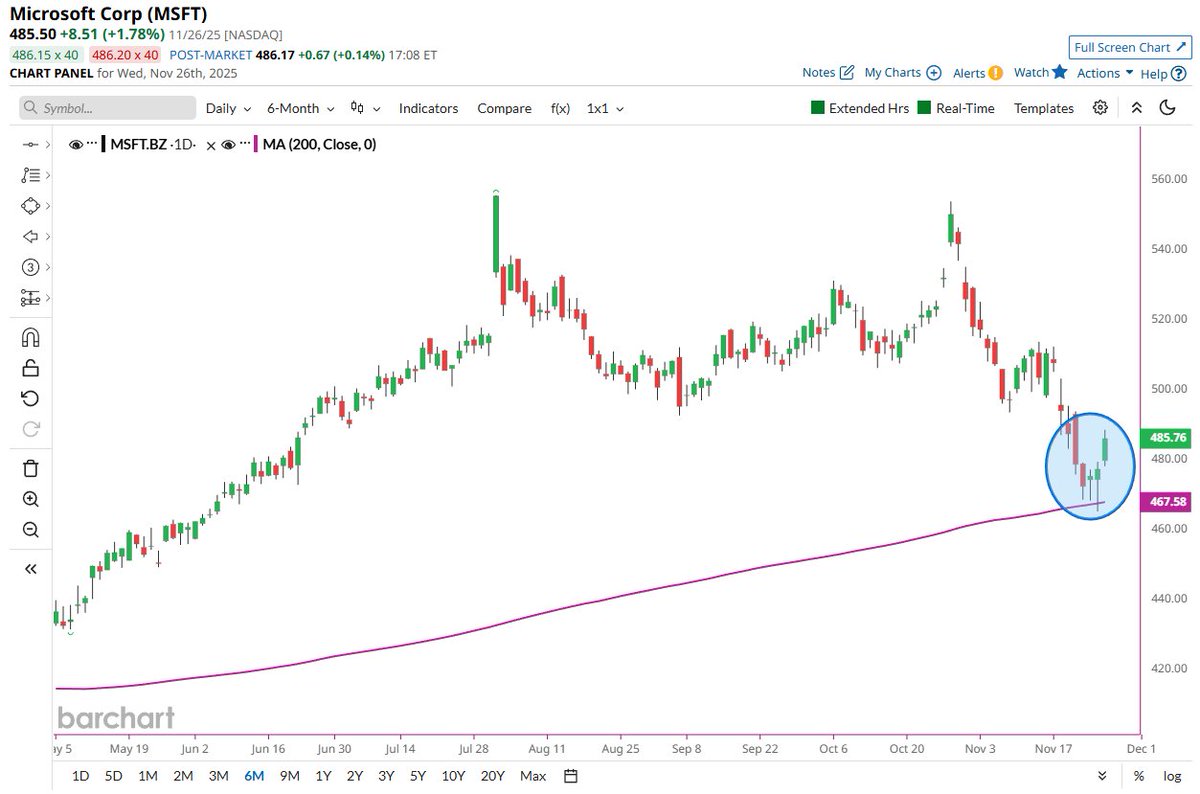Viewport: 1200px width, 794px height.
Task: Open Help question mark icon
Action: [1180, 73]
